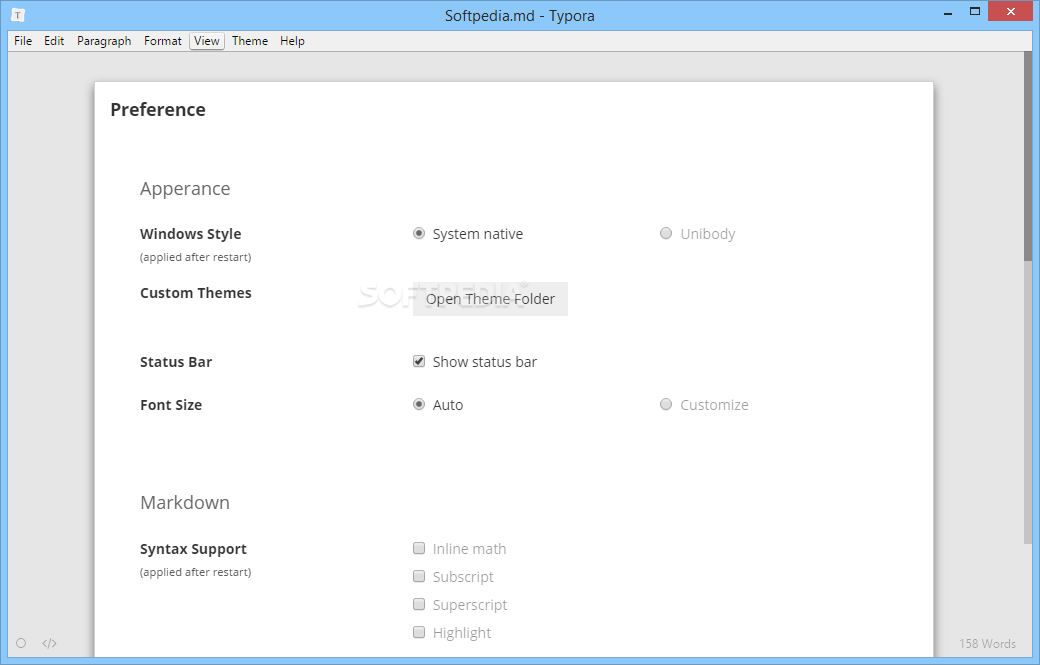Image resolution: width=1040 pixels, height=665 pixels.
Task: Click the Custom Themes label
Action: click(196, 293)
